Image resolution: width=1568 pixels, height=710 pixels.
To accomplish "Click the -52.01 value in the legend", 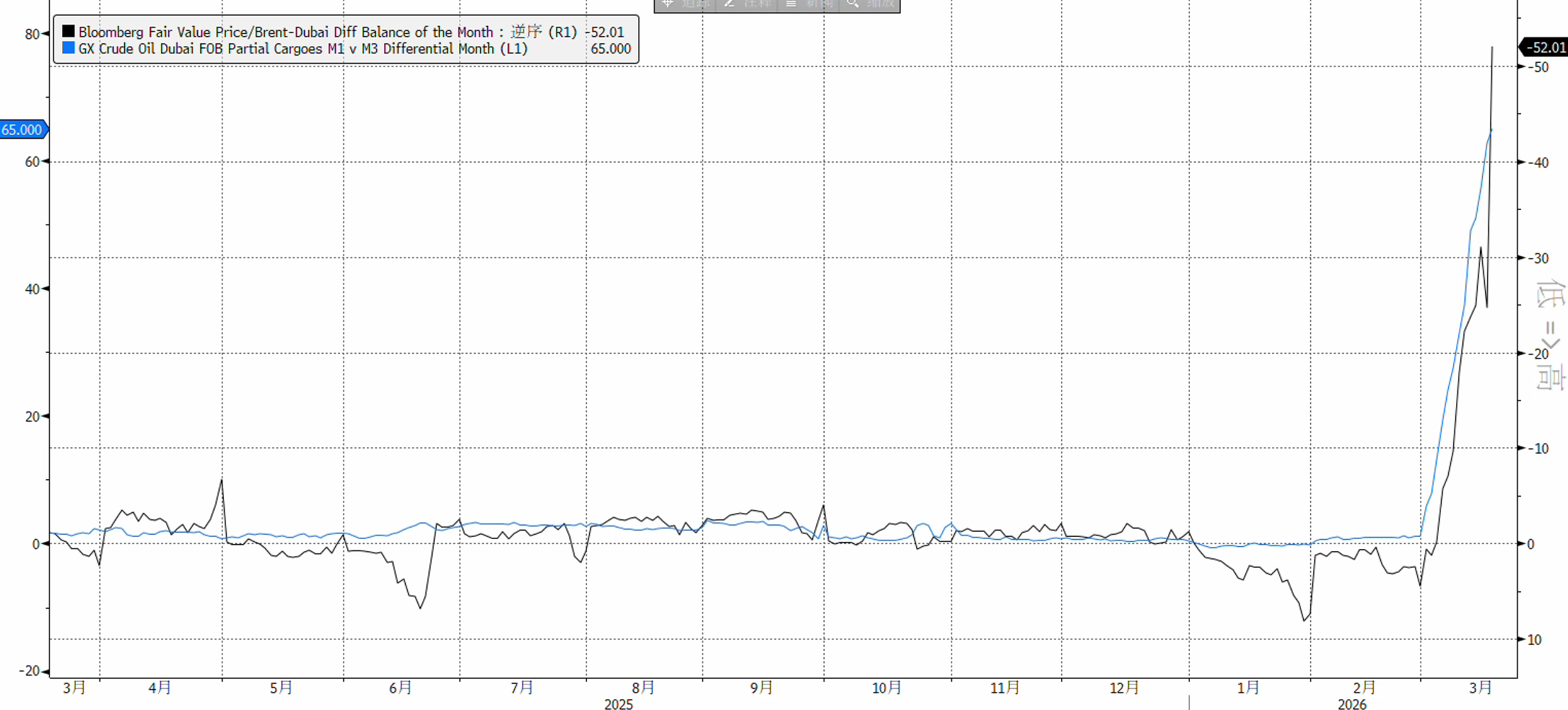I will tap(606, 32).
